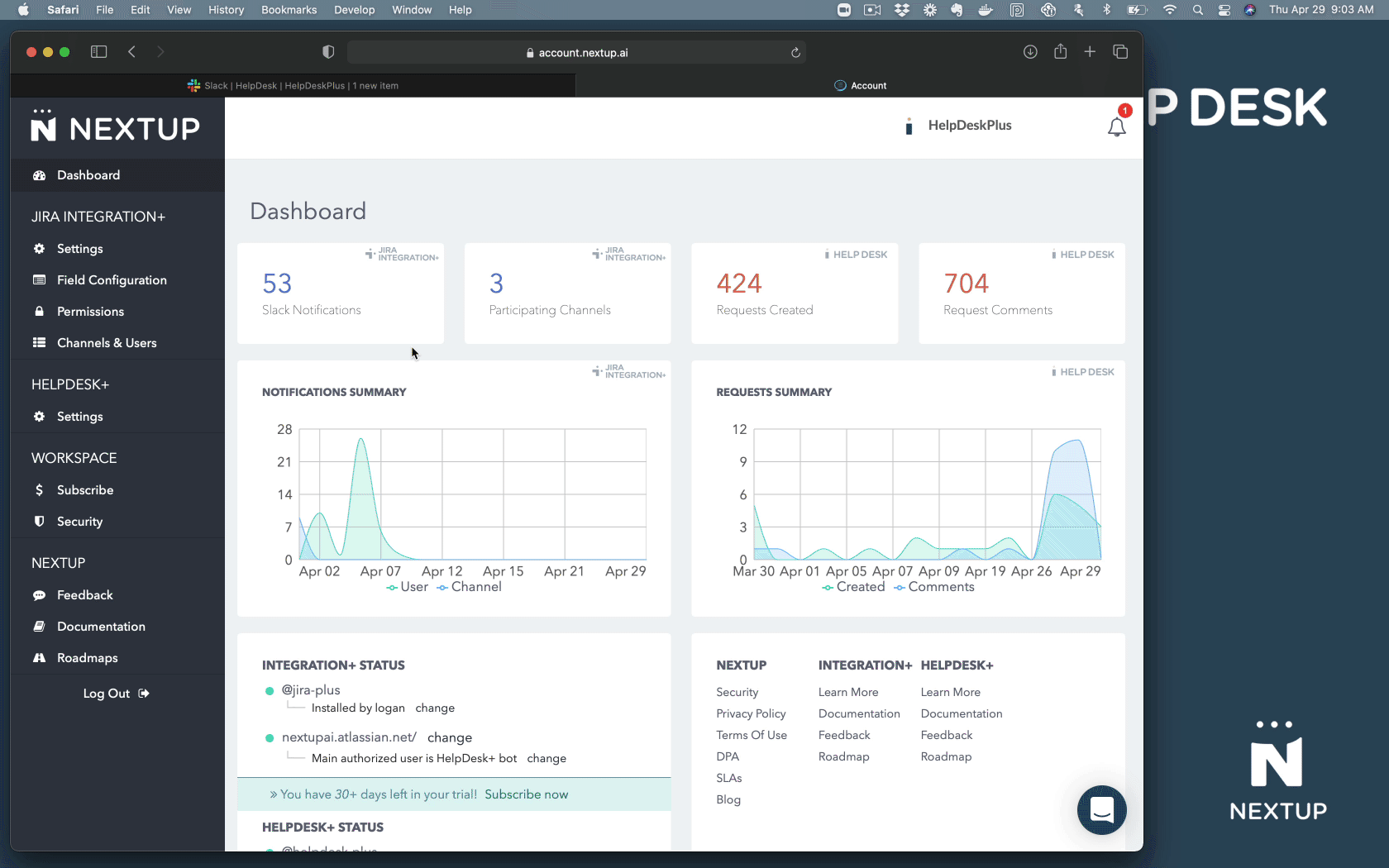1389x868 pixels.
Task: Click the Security shield icon in the sidebar
Action: pyautogui.click(x=39, y=522)
